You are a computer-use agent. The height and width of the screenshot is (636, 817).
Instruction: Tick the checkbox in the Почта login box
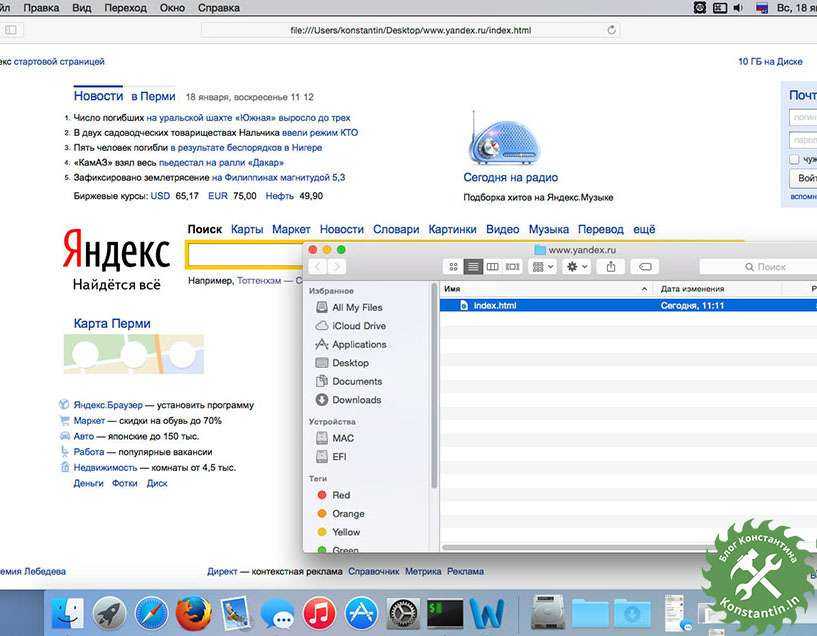click(794, 159)
